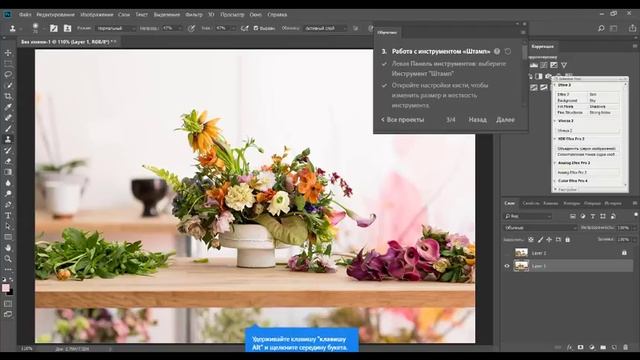Screen dimensions: 640x360
Task: Switch to the История tab
Action: 613,203
